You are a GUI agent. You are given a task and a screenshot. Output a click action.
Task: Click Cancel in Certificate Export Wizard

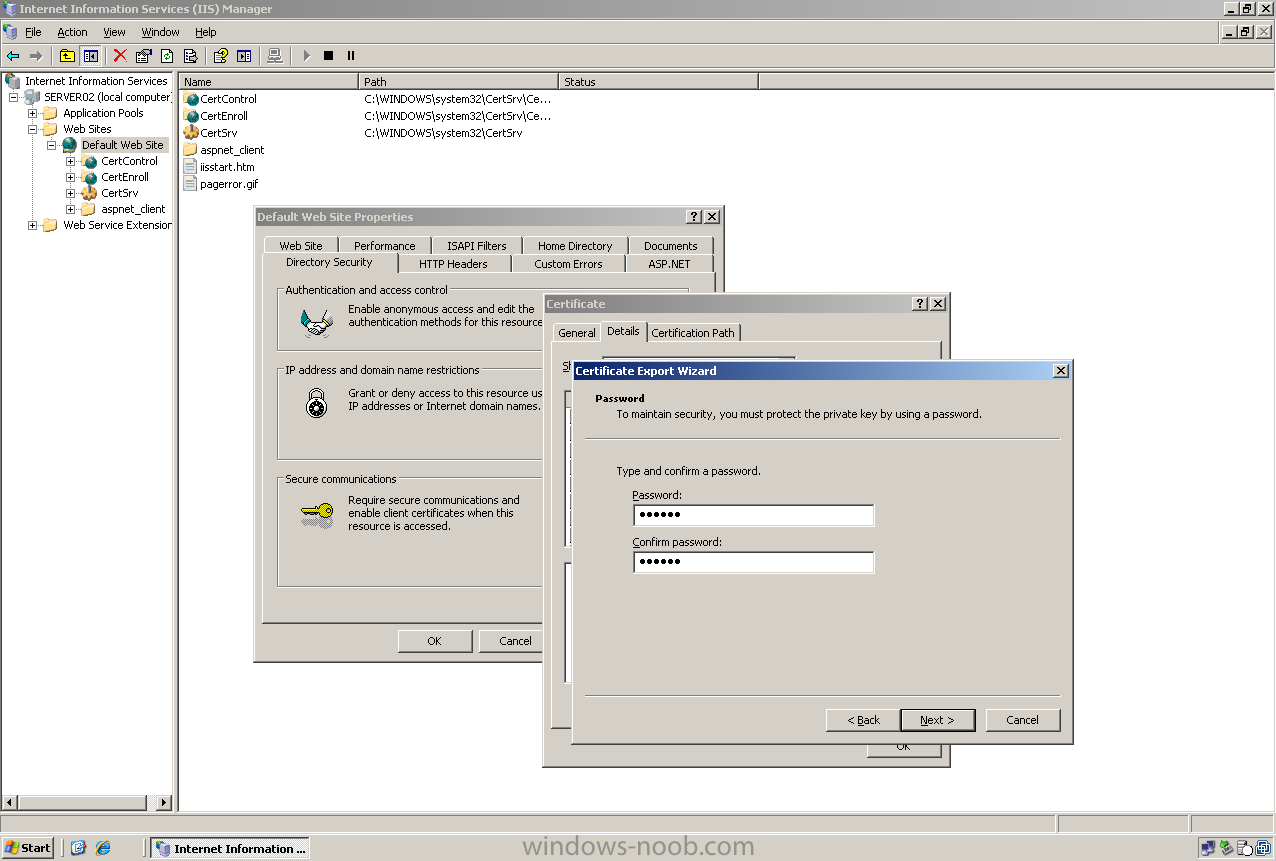(1022, 720)
